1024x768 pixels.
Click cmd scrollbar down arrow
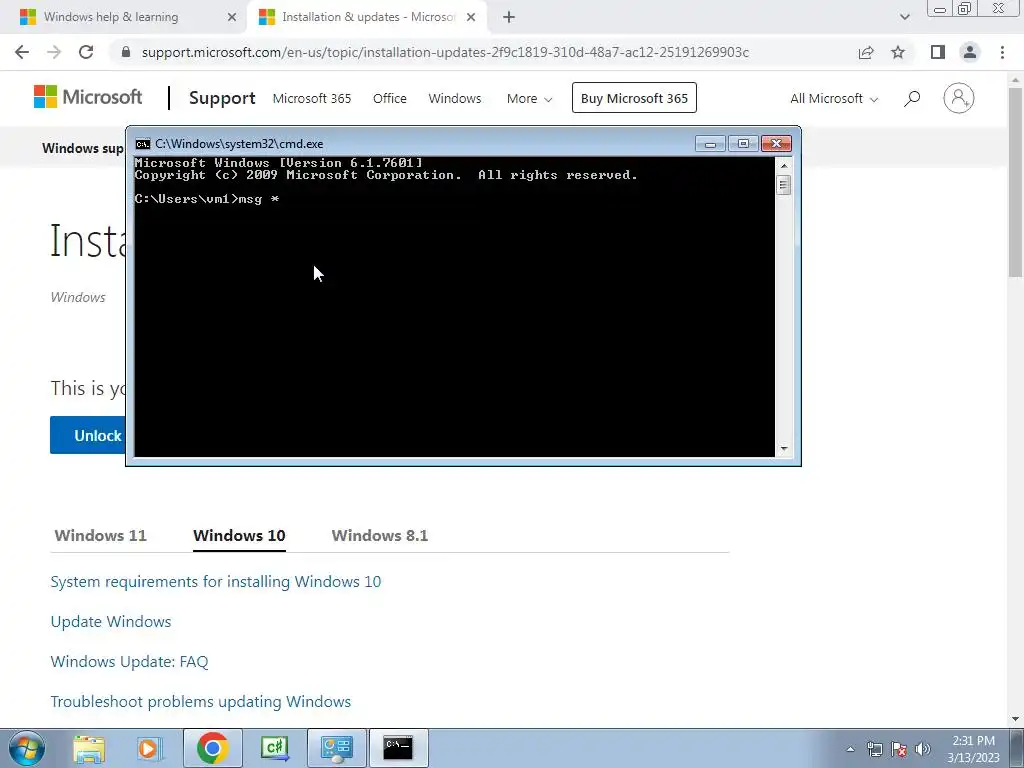click(784, 449)
